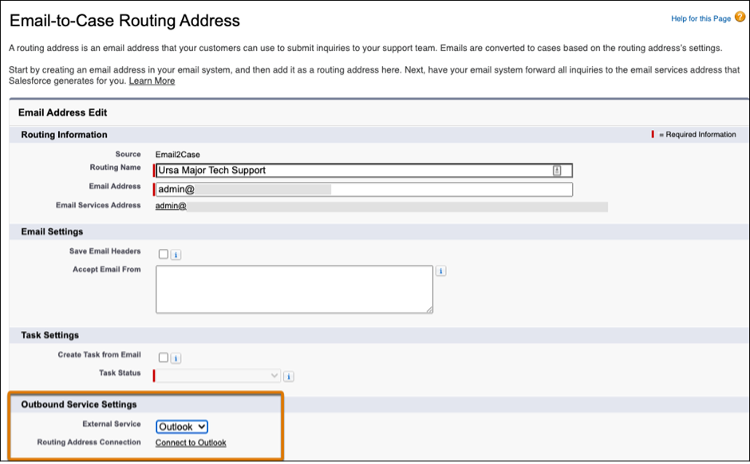Open info icon next to Accept Email From
Viewport: 750px width, 464px height.
[x=441, y=271]
